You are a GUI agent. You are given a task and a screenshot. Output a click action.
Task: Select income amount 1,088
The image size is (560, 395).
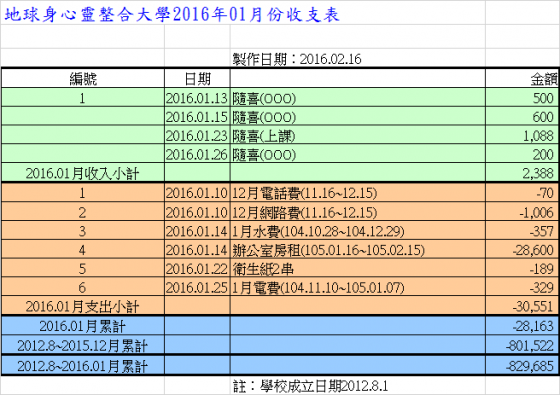click(x=522, y=135)
